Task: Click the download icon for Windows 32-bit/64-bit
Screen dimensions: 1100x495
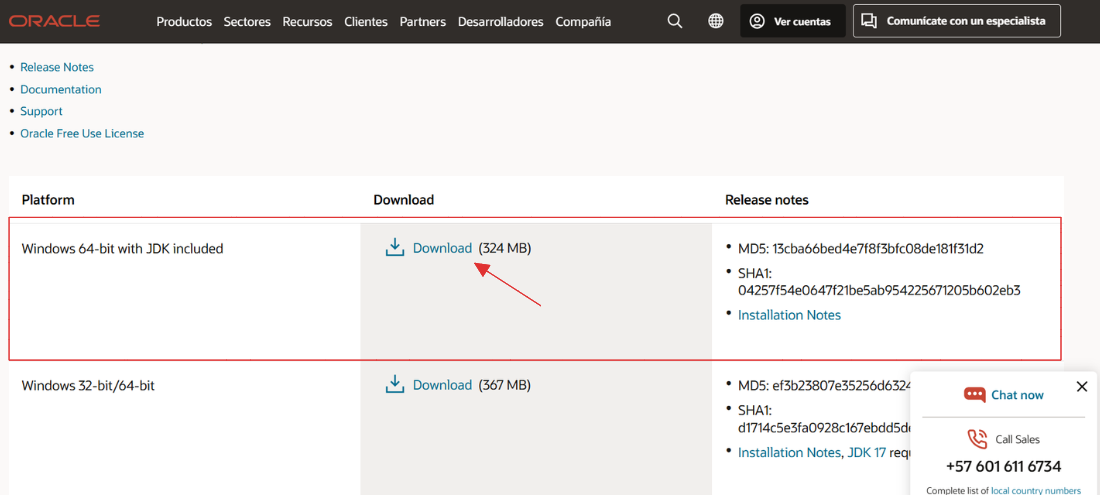Action: click(x=395, y=384)
